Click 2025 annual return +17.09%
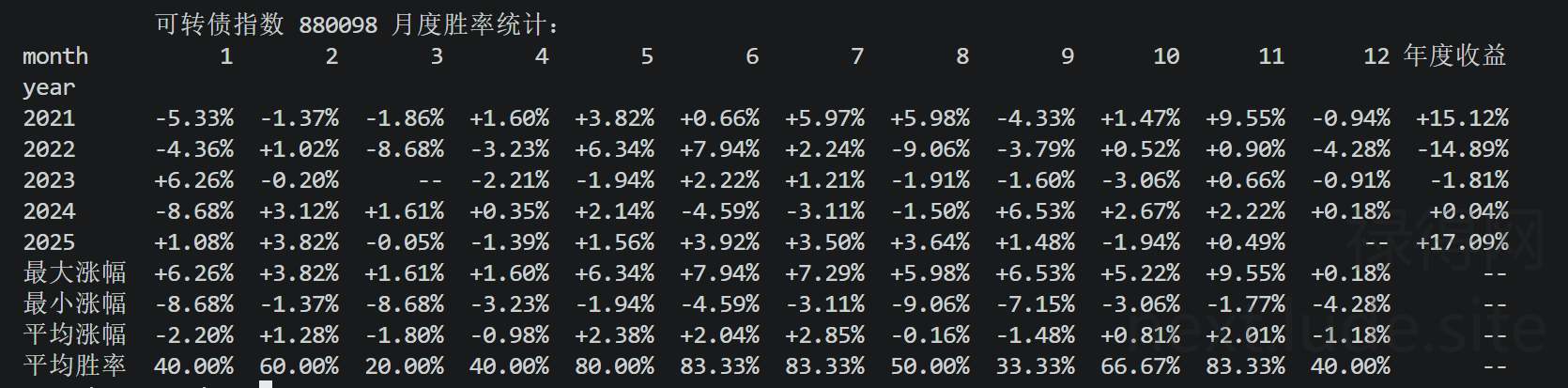 tap(1462, 242)
